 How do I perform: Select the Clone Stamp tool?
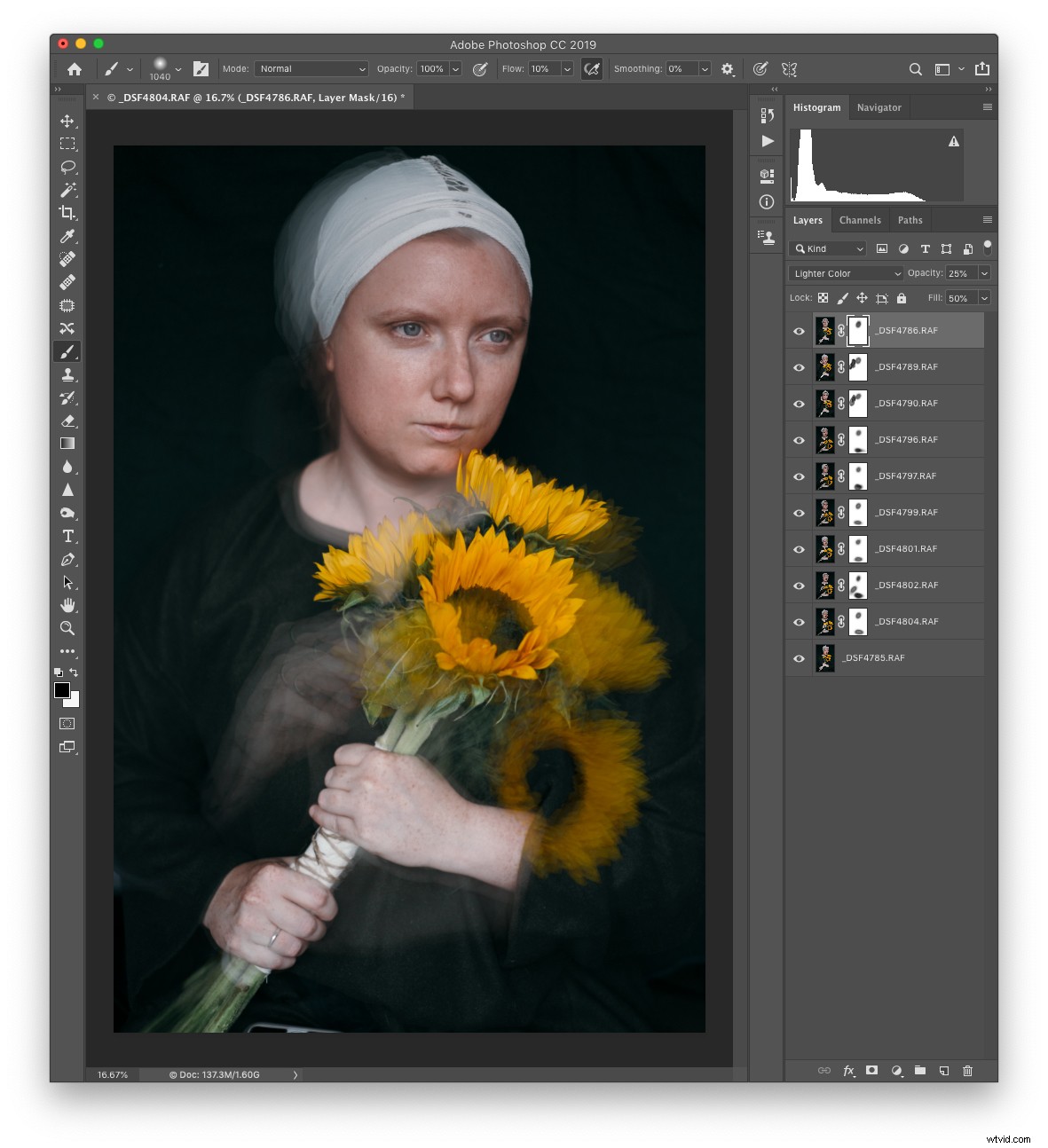point(67,374)
